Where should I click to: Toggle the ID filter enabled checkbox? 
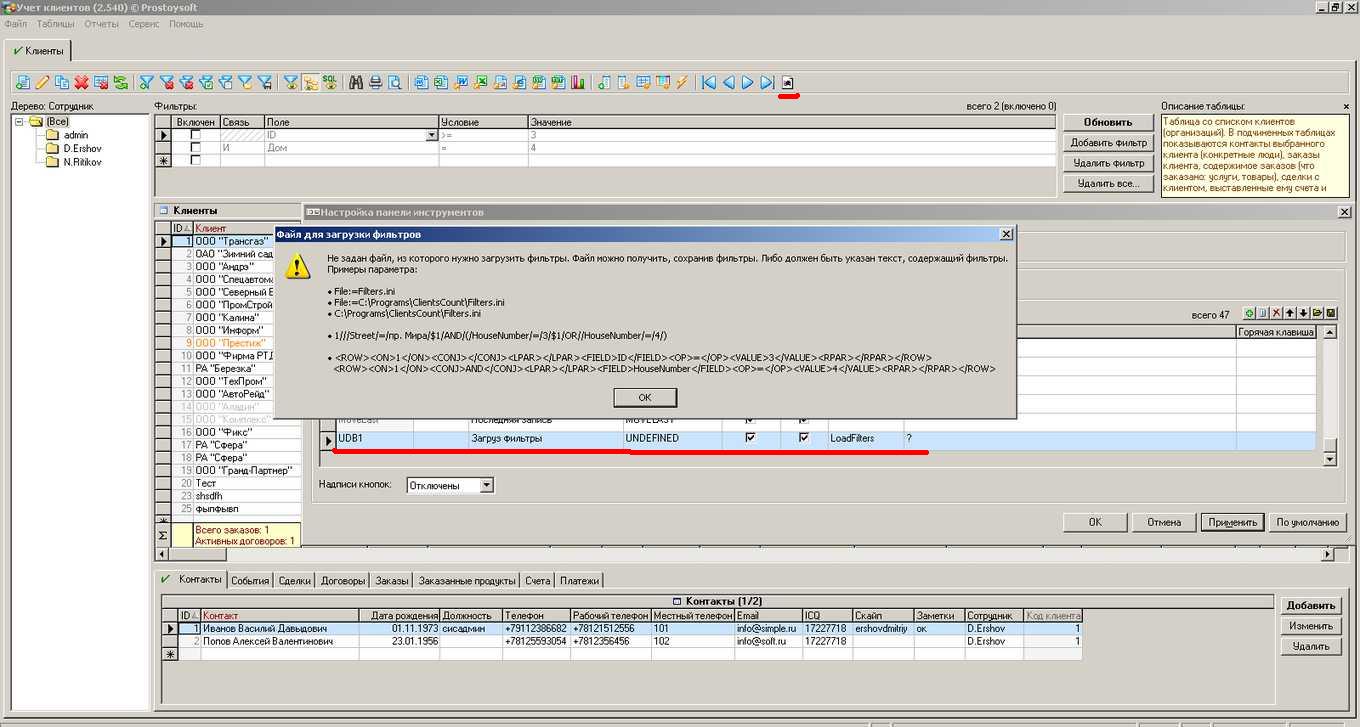pyautogui.click(x=196, y=135)
